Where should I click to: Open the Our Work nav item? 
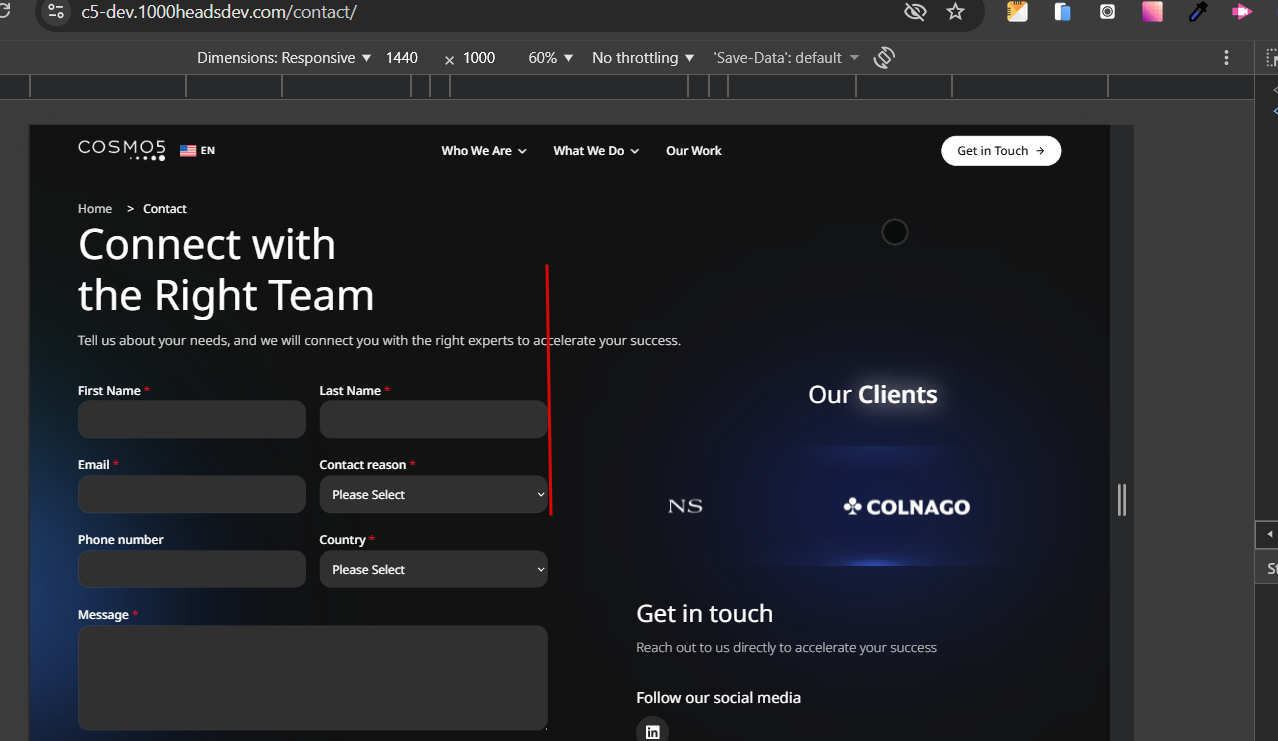[694, 151]
